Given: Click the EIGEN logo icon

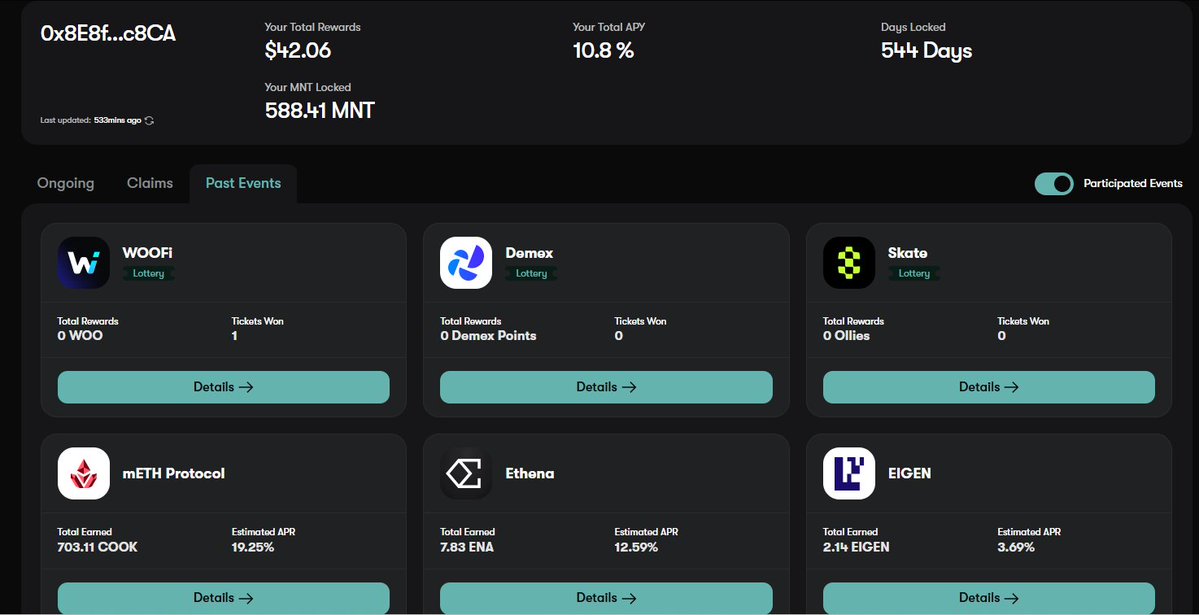Looking at the screenshot, I should coord(849,473).
